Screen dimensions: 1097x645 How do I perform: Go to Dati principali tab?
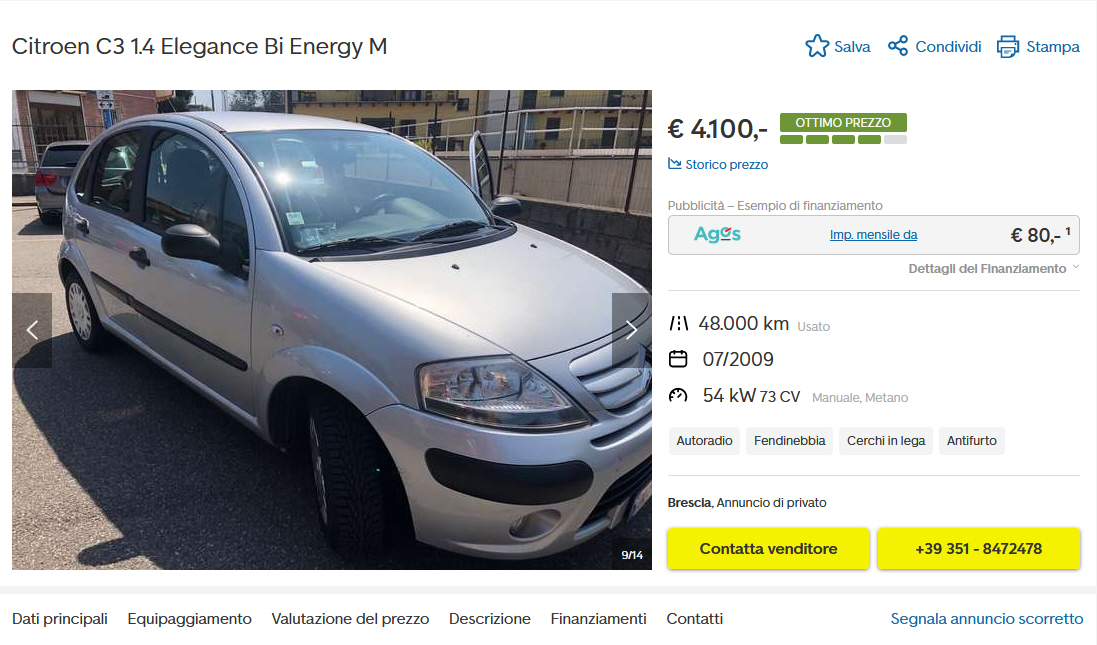click(x=59, y=619)
